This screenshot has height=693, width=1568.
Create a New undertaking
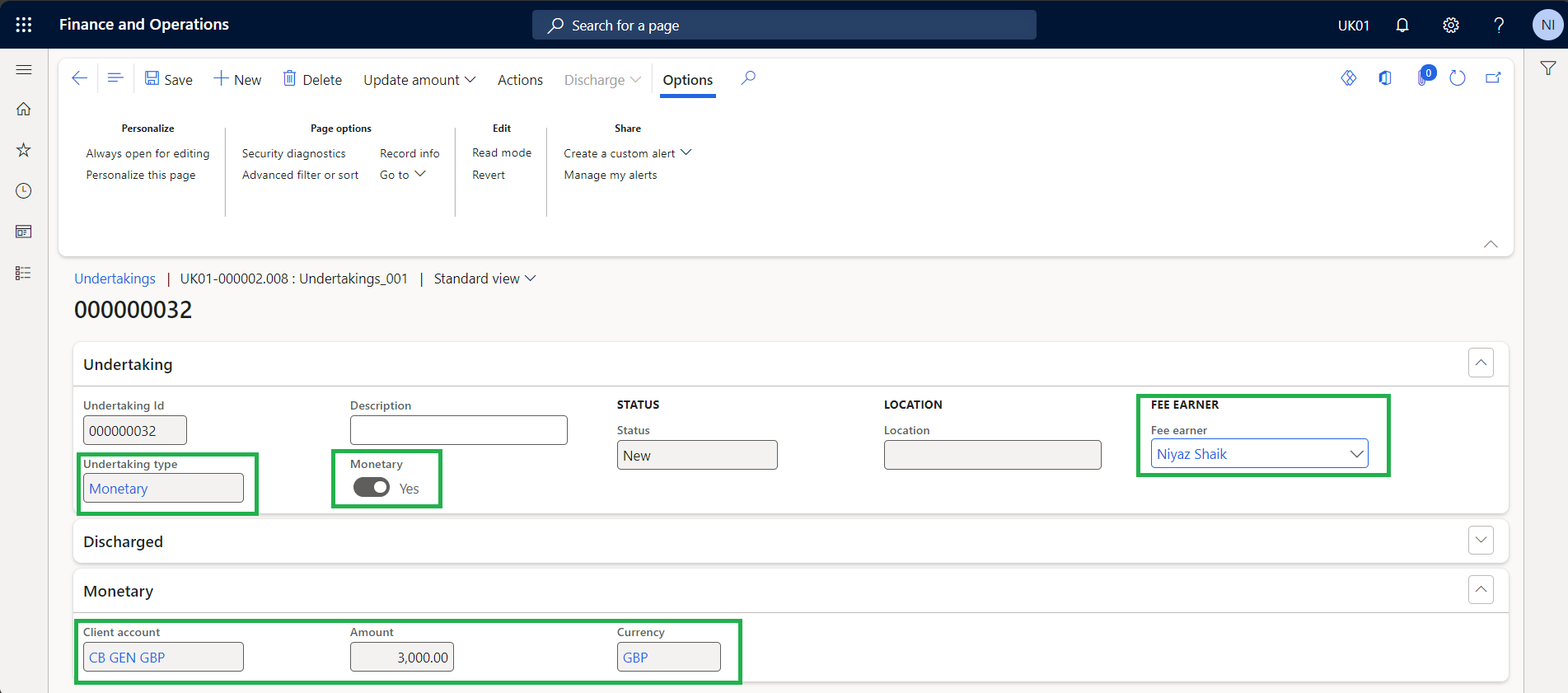pos(237,79)
